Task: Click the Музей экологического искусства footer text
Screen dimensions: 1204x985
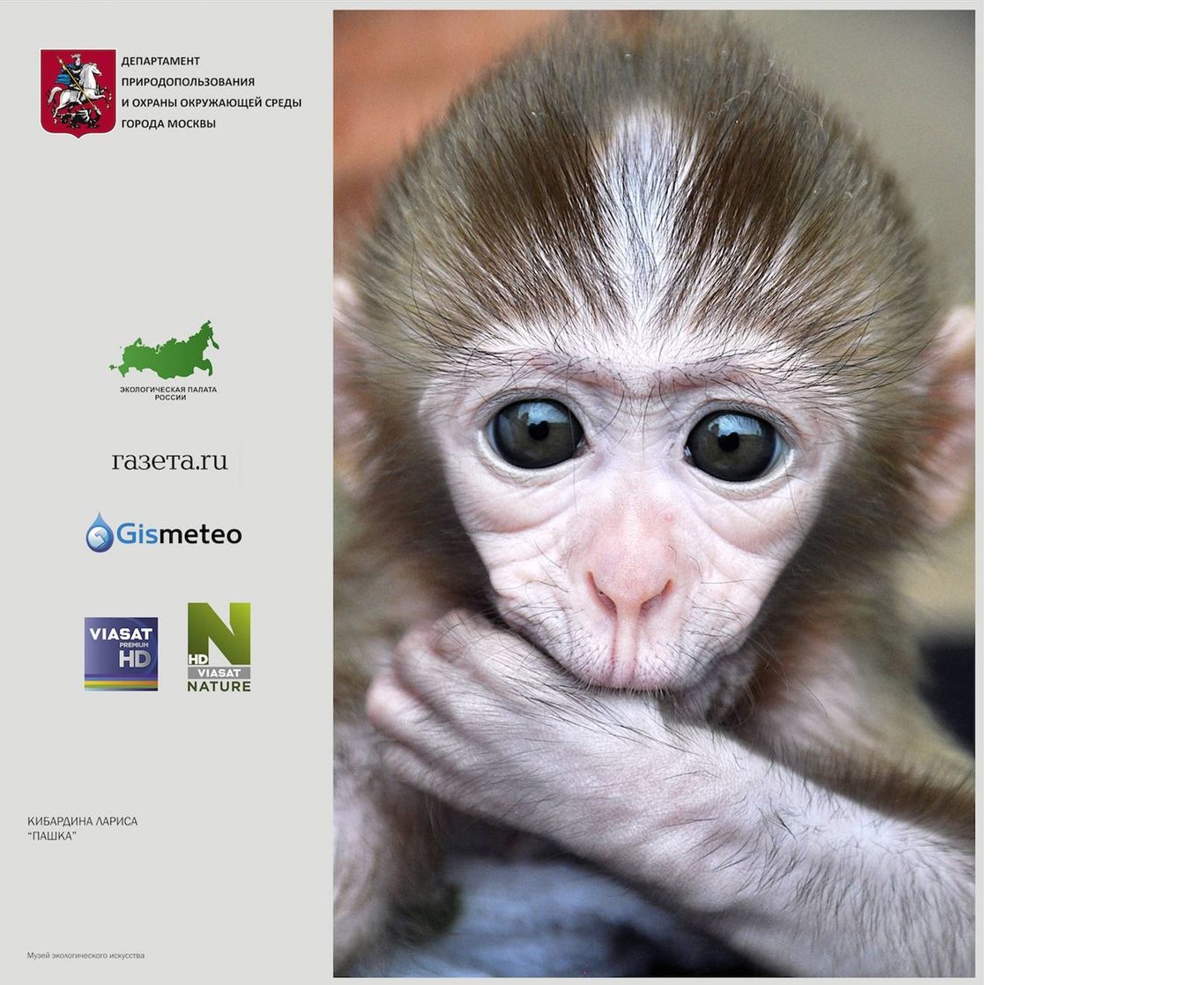Action: [x=85, y=956]
